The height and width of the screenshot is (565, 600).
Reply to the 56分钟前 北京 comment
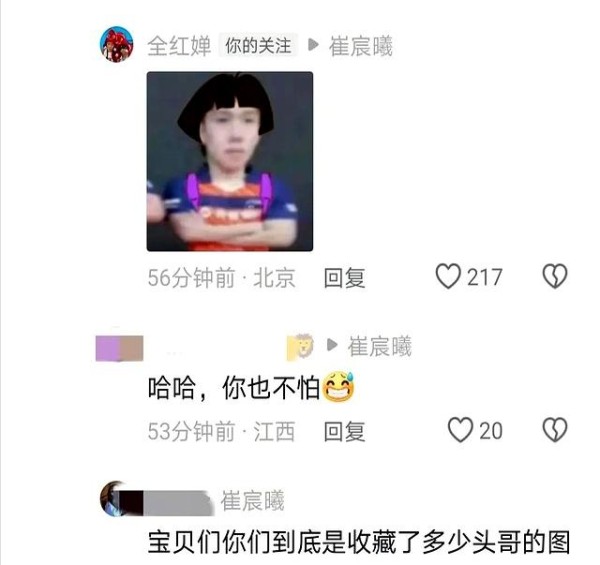344,278
